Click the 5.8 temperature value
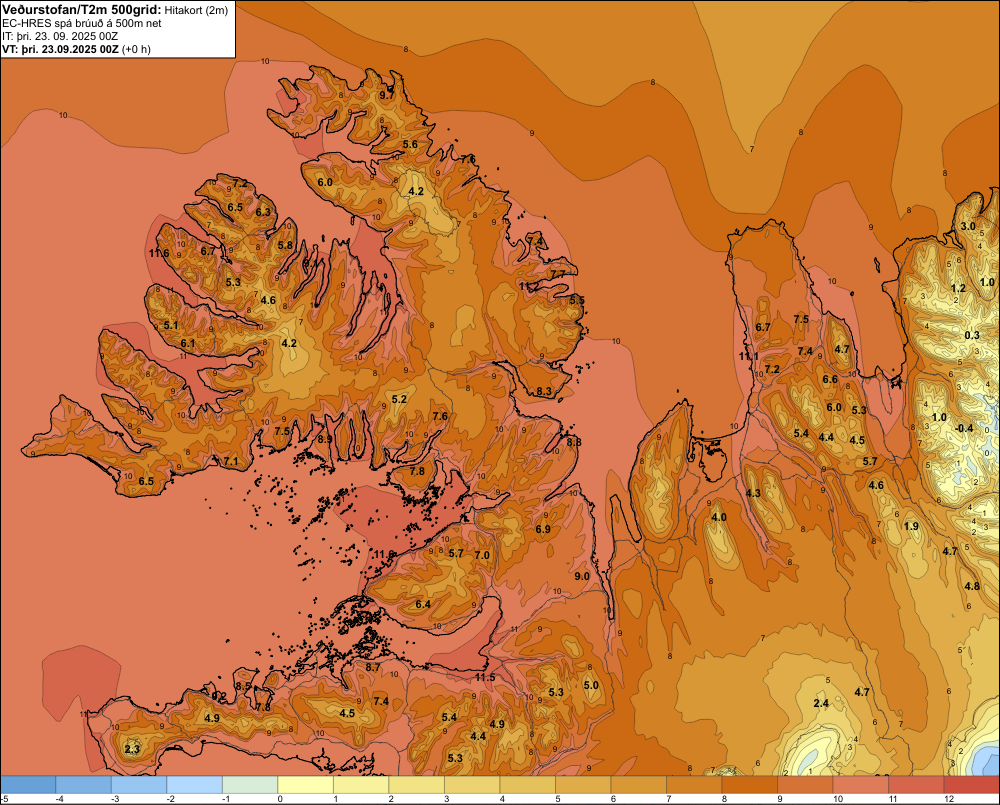1000x805 pixels. pos(285,245)
